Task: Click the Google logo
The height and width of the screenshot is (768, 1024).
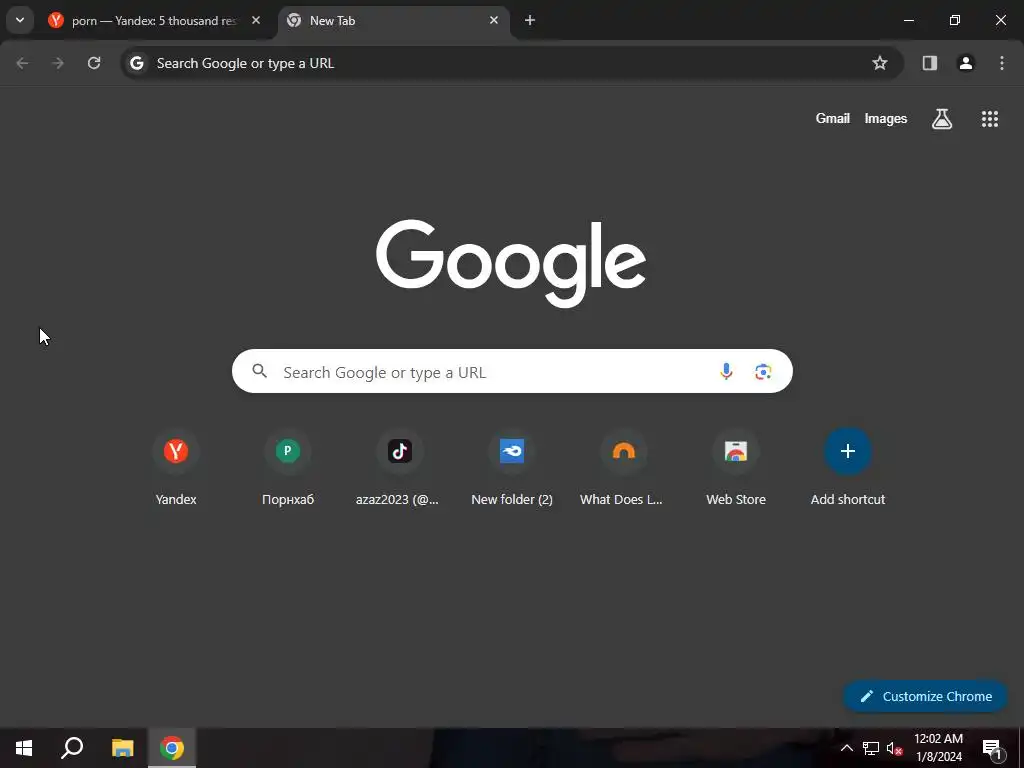Action: [x=511, y=263]
